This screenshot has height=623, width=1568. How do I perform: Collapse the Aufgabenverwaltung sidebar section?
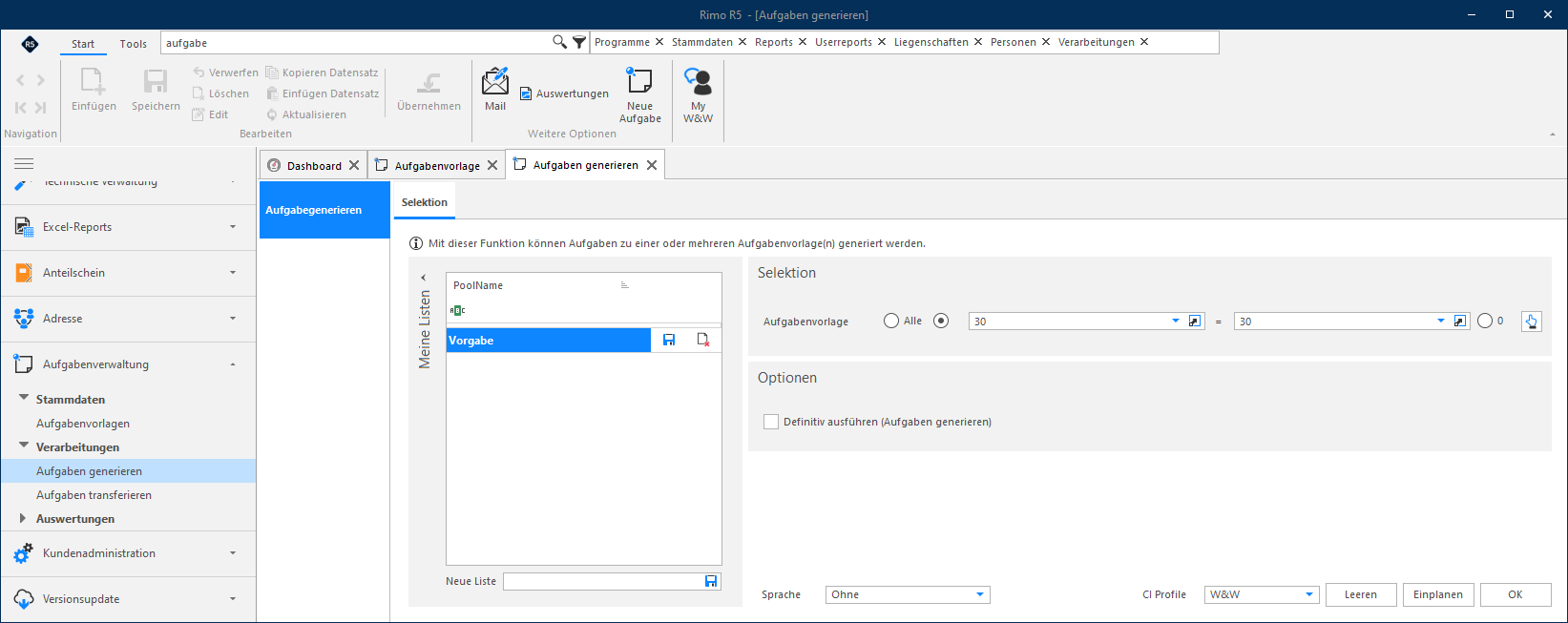click(x=233, y=364)
